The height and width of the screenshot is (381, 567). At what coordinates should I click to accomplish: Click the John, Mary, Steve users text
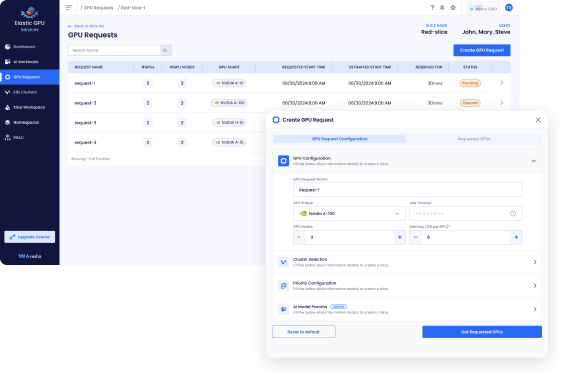(486, 32)
